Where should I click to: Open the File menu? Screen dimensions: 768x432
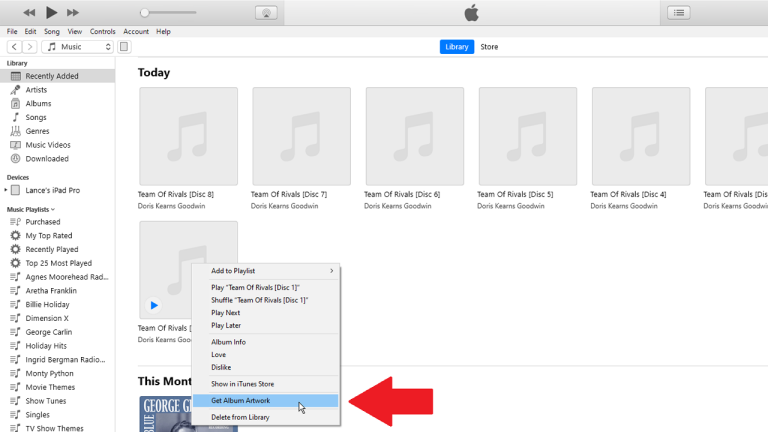coord(12,31)
